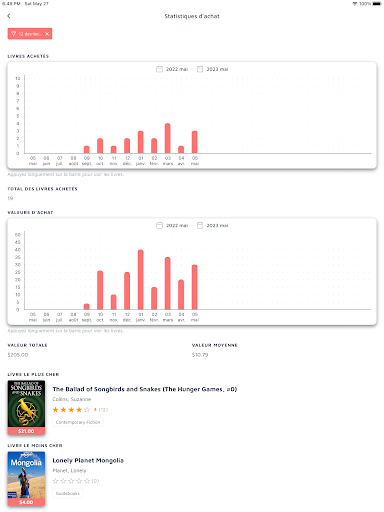Open the Lonely Planet Mongolia title
The width and height of the screenshot is (384, 512).
click(x=88, y=460)
